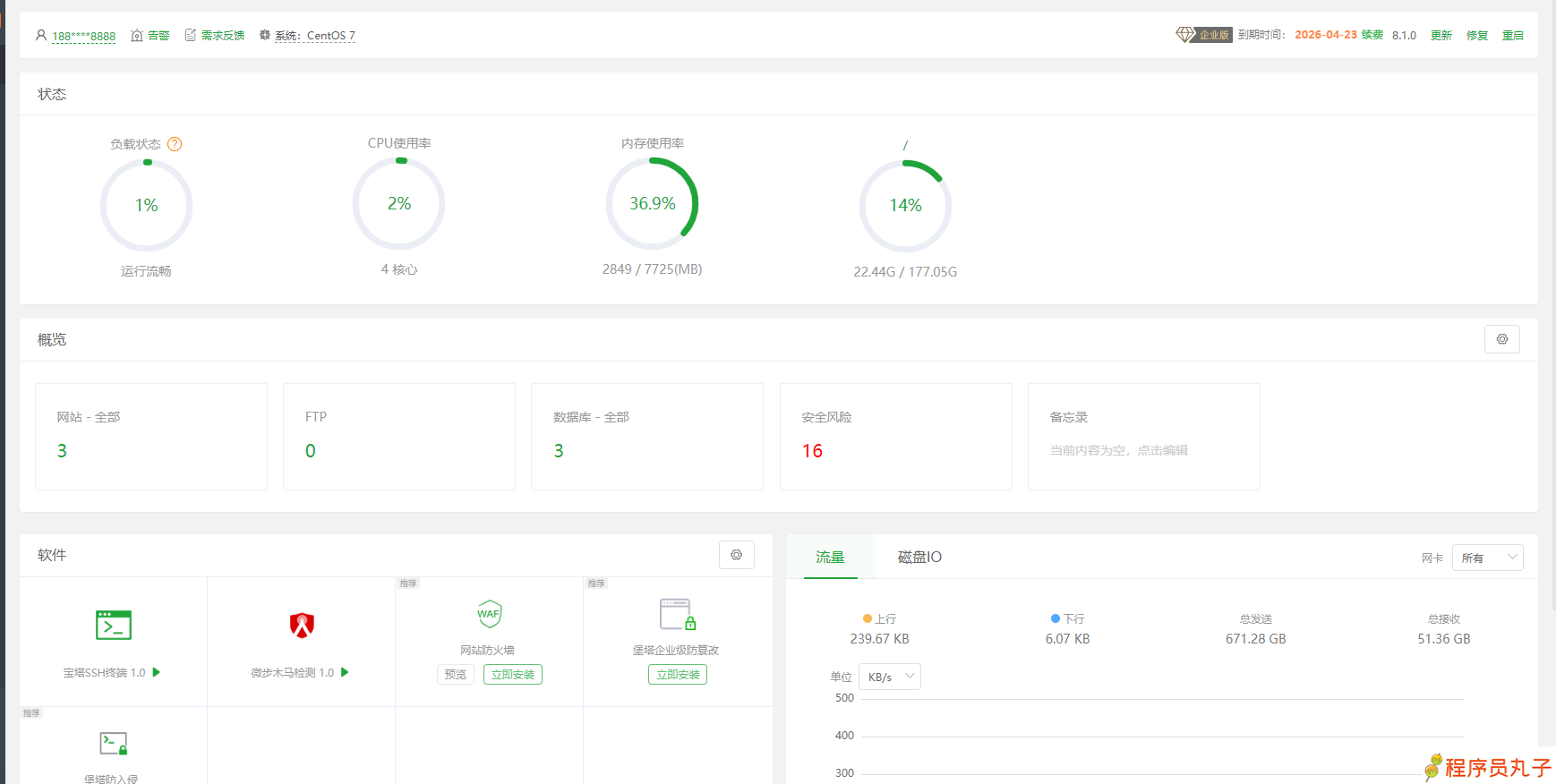Viewport: 1556px width, 784px height.
Task: Open the 概览 overview settings gear
Action: coord(1502,339)
